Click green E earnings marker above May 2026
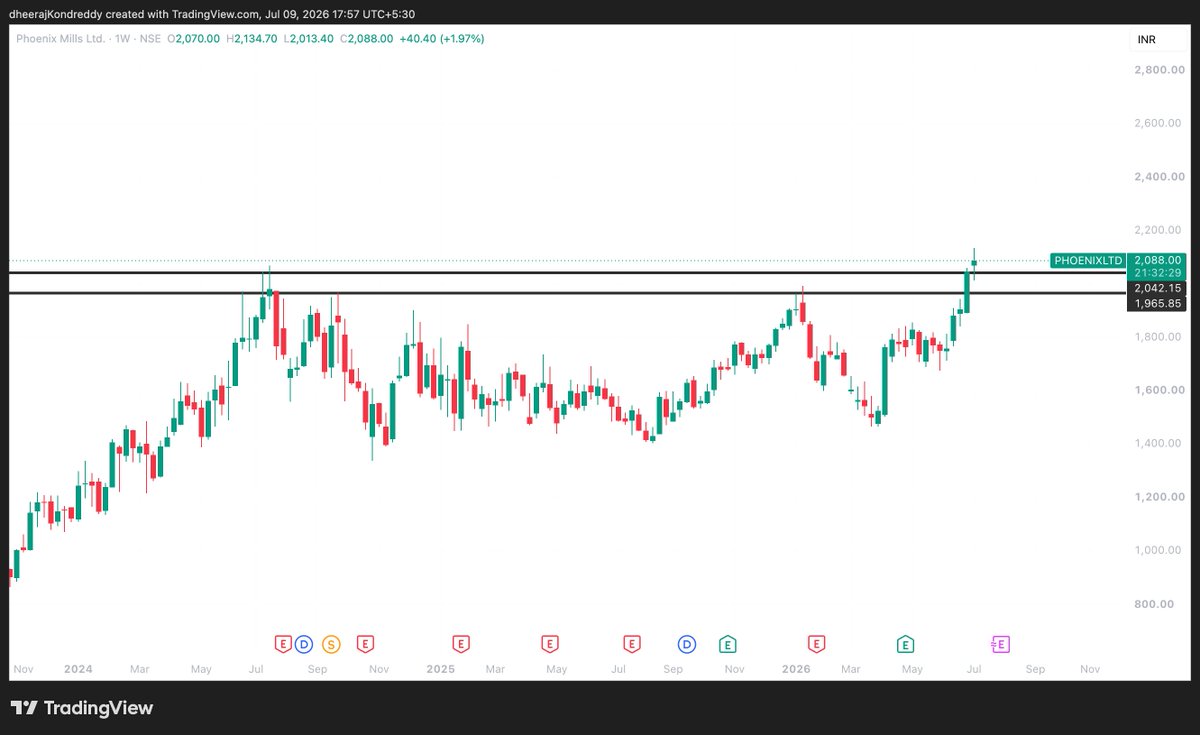Screen dimensions: 1200x735 click(906, 644)
